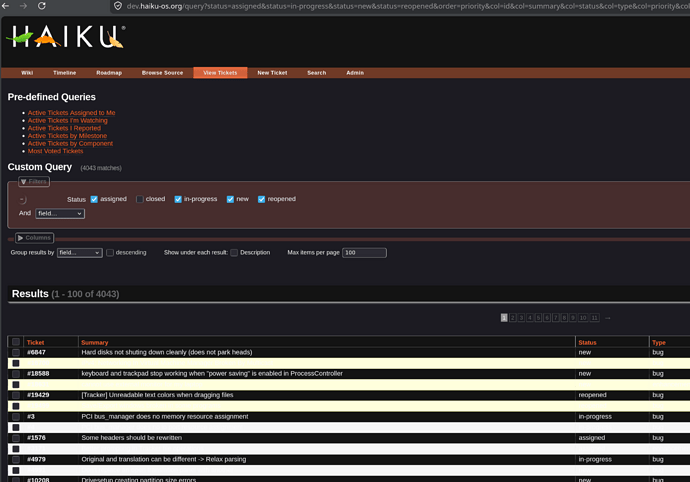Open Active Tickets I'm Watching query
This screenshot has height=482, width=690.
67,121
